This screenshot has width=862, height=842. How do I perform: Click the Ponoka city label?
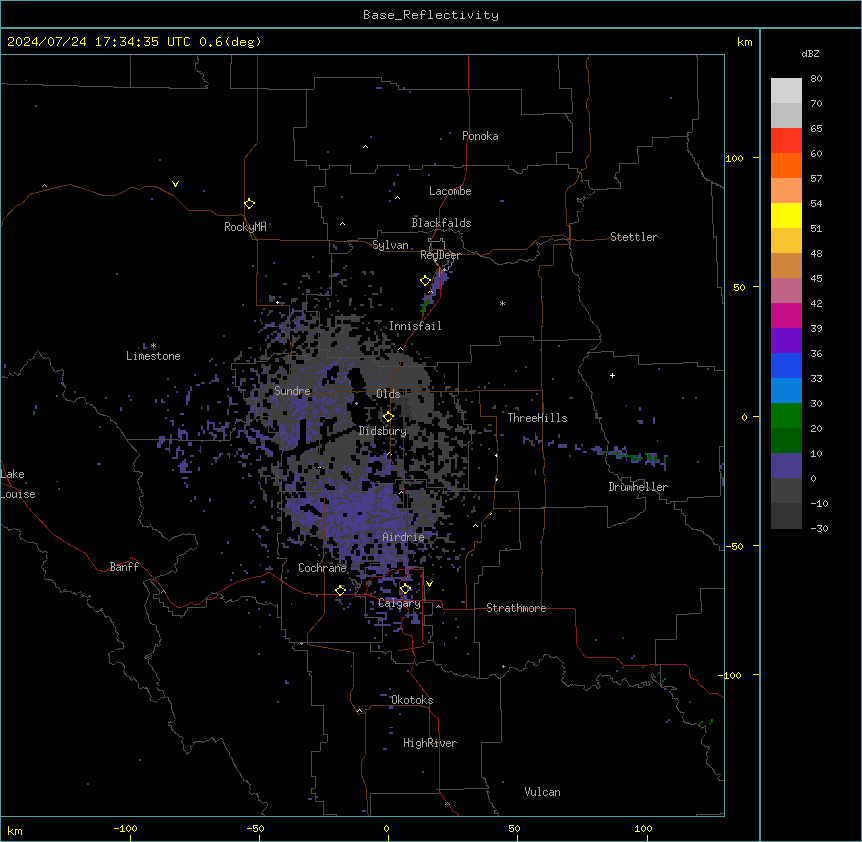[480, 136]
